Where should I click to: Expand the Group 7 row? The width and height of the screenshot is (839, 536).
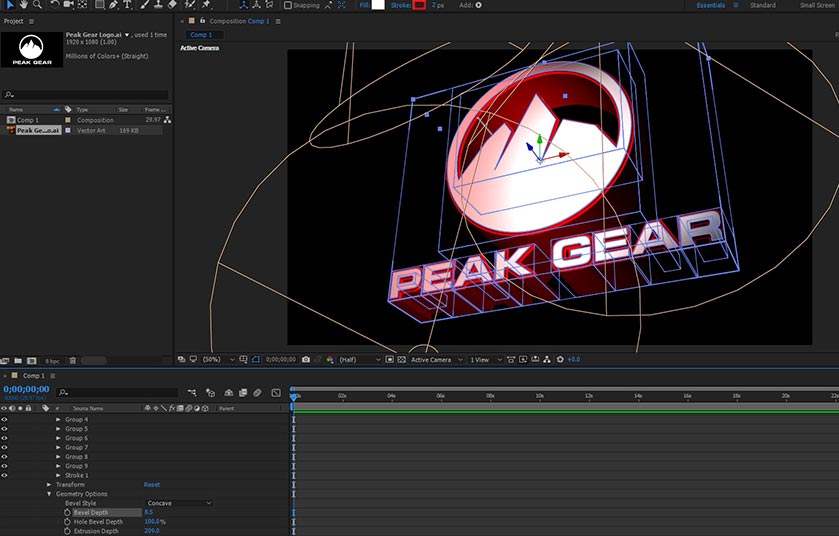(x=58, y=447)
